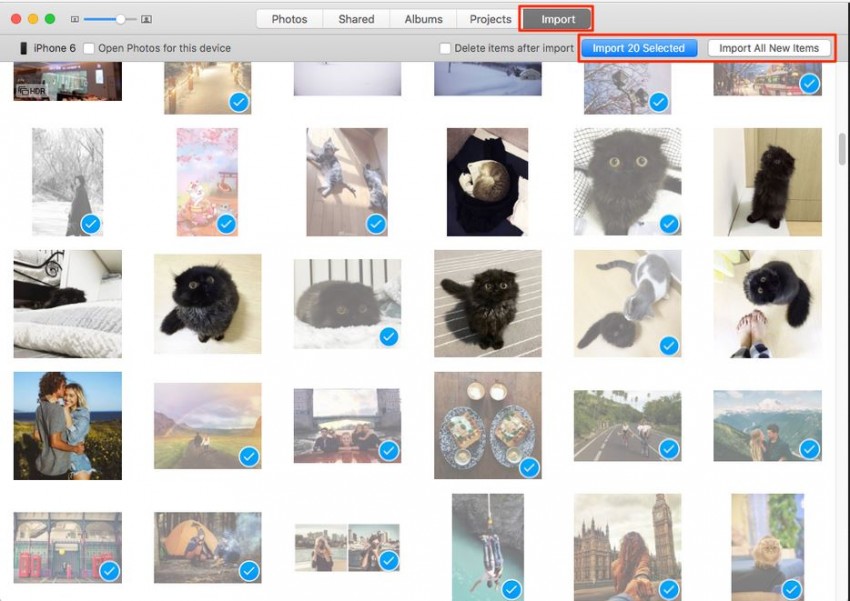Image resolution: width=850 pixels, height=601 pixels.
Task: Click Import All New Items button
Action: pyautogui.click(x=768, y=48)
